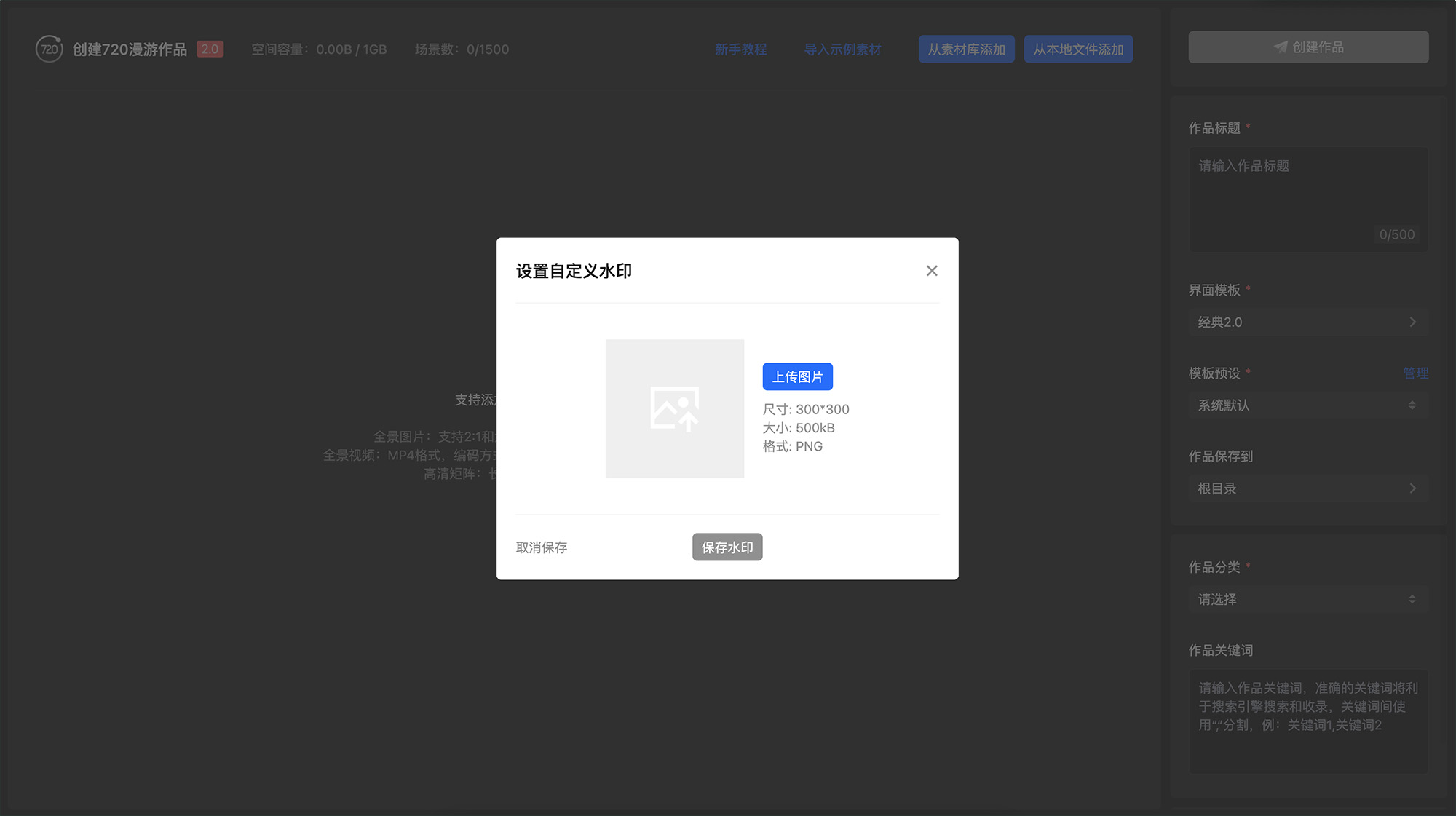Click the 上传图片 upload button
Viewport: 1456px width, 816px height.
tap(797, 377)
